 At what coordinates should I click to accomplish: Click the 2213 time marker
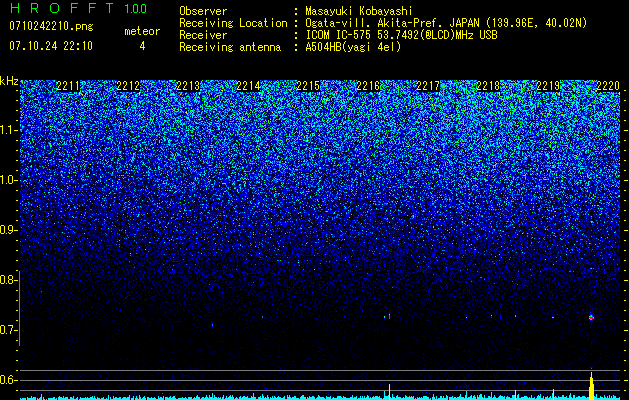(188, 86)
